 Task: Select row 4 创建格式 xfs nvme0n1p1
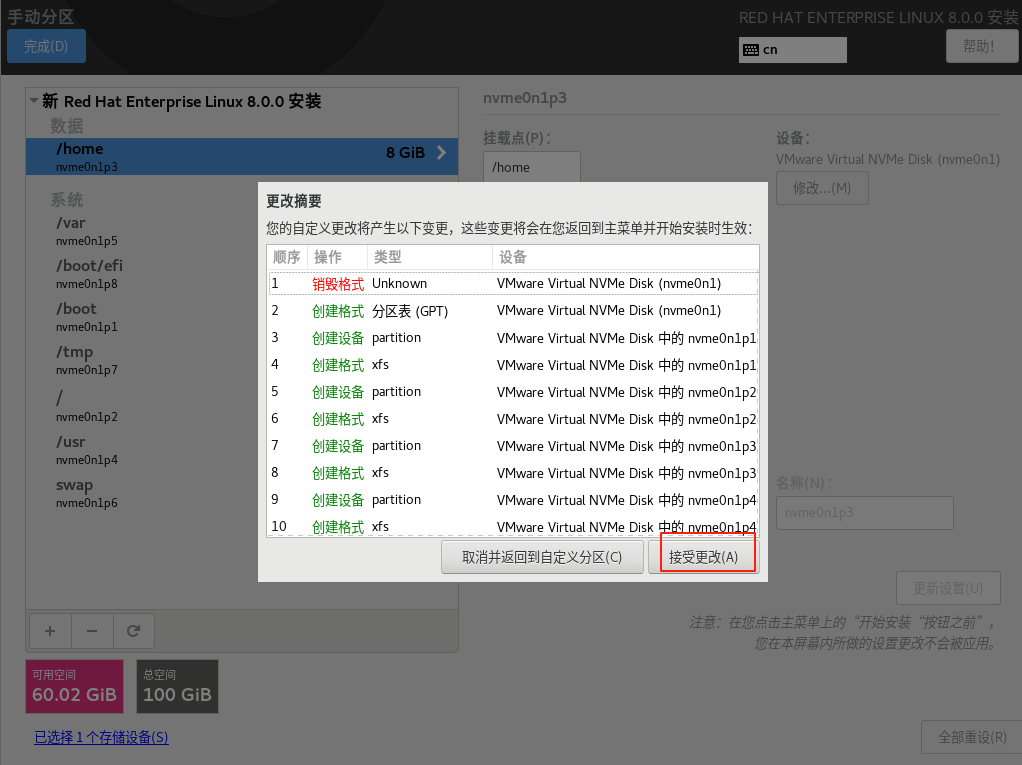coord(513,365)
